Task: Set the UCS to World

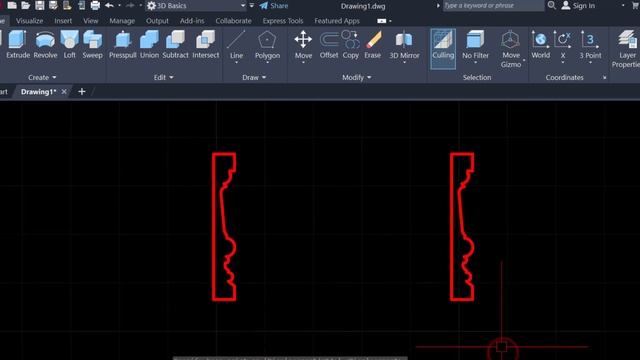Action: click(x=540, y=44)
